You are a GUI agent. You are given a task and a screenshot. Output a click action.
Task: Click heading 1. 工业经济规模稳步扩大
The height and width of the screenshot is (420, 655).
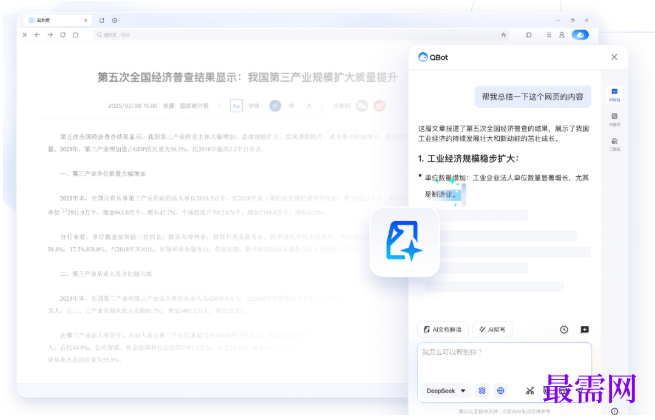click(468, 158)
